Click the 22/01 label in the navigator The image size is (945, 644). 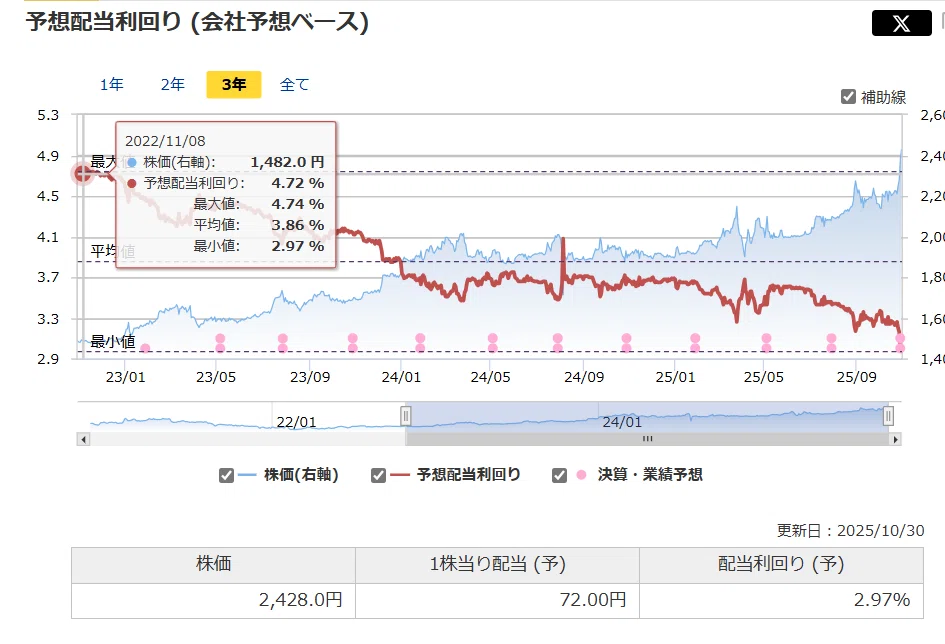point(296,422)
